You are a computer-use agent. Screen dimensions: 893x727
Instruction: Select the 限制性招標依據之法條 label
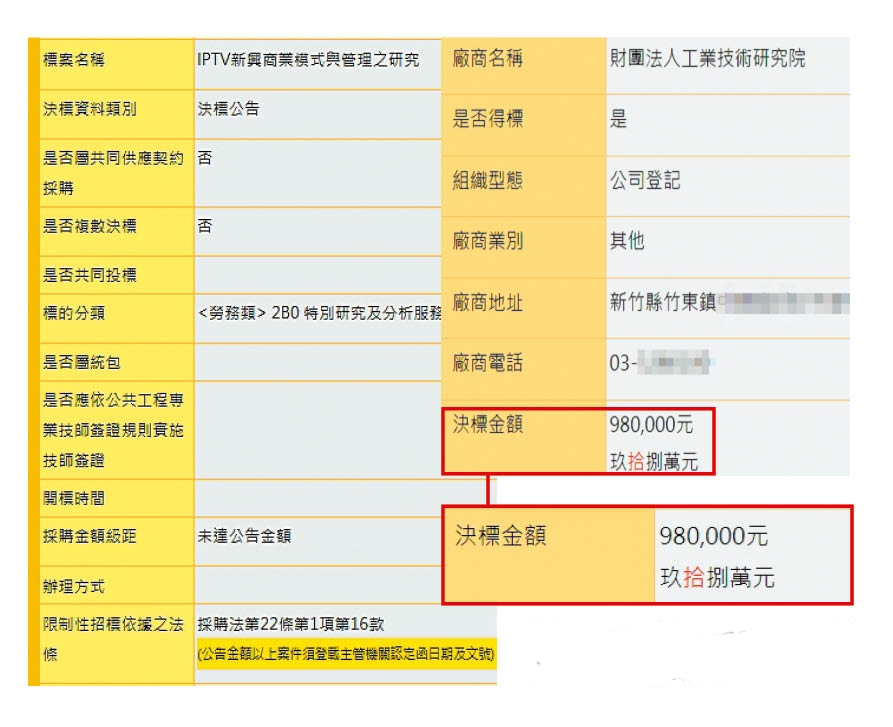point(113,639)
